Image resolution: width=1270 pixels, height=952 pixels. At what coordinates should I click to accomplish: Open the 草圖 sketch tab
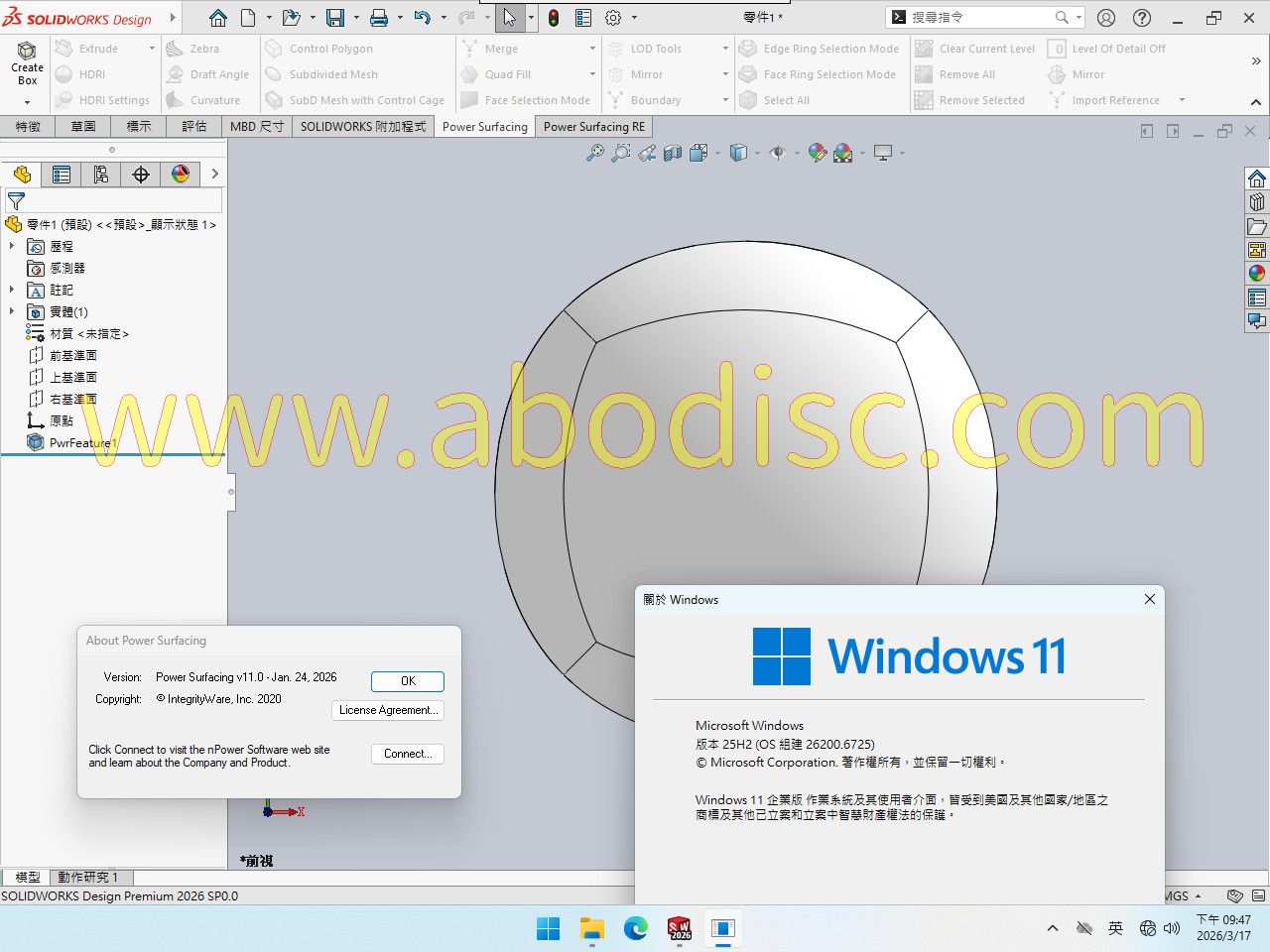tap(83, 127)
